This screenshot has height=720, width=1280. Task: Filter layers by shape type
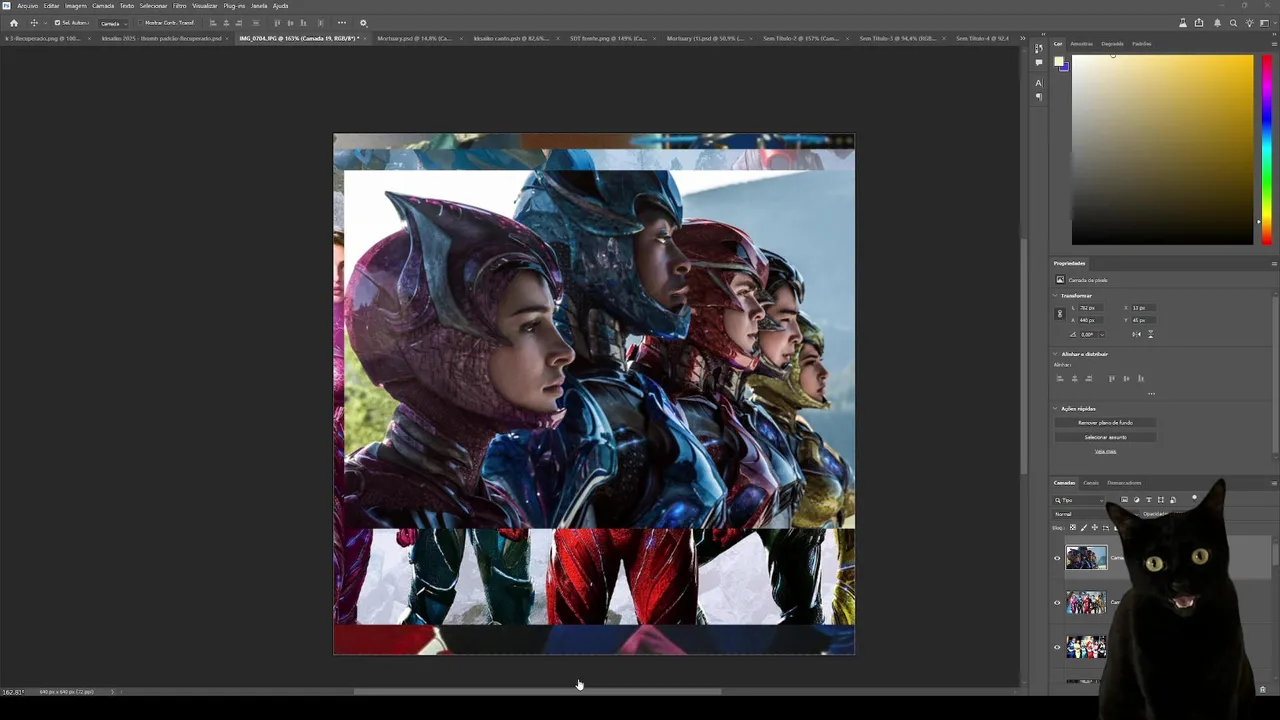[x=1160, y=500]
